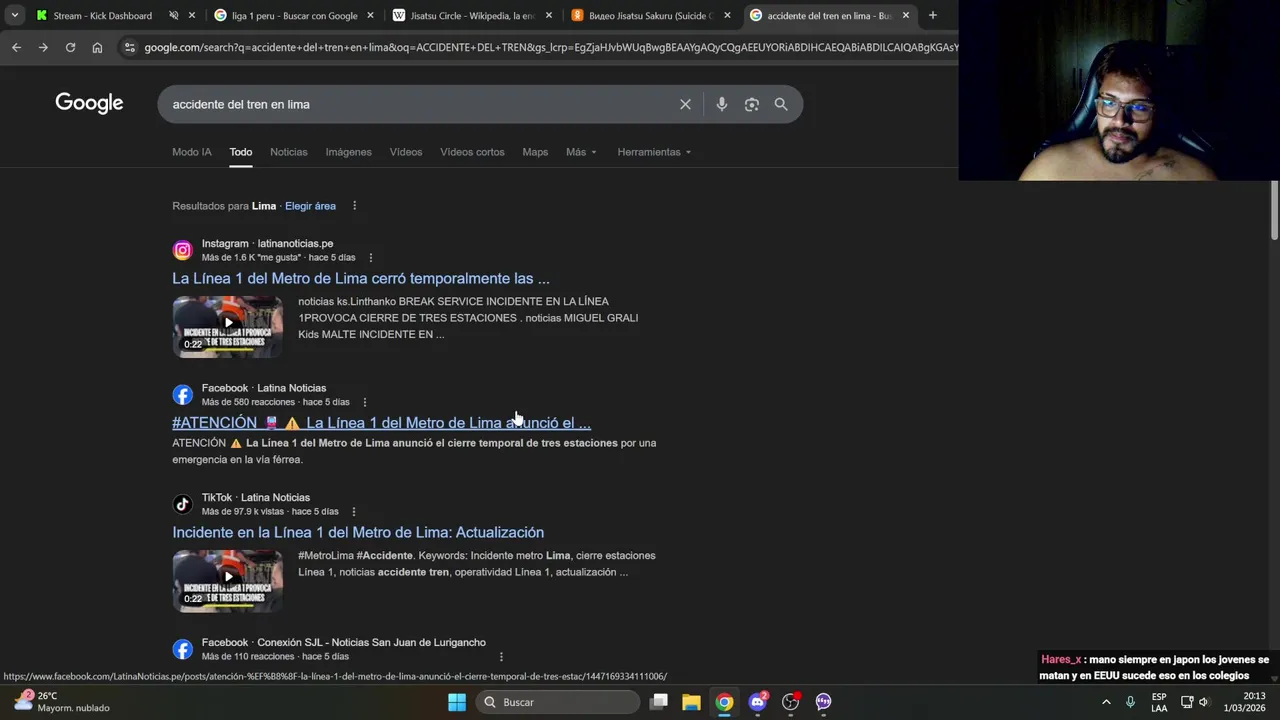Select the Maps results filter
This screenshot has height=720, width=1280.
coord(535,152)
